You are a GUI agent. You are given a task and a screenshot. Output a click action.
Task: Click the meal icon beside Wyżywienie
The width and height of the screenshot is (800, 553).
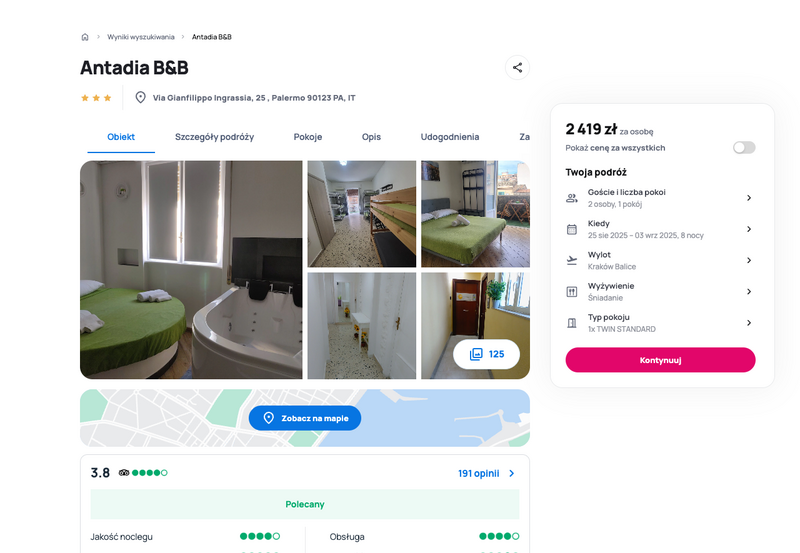coord(572,292)
